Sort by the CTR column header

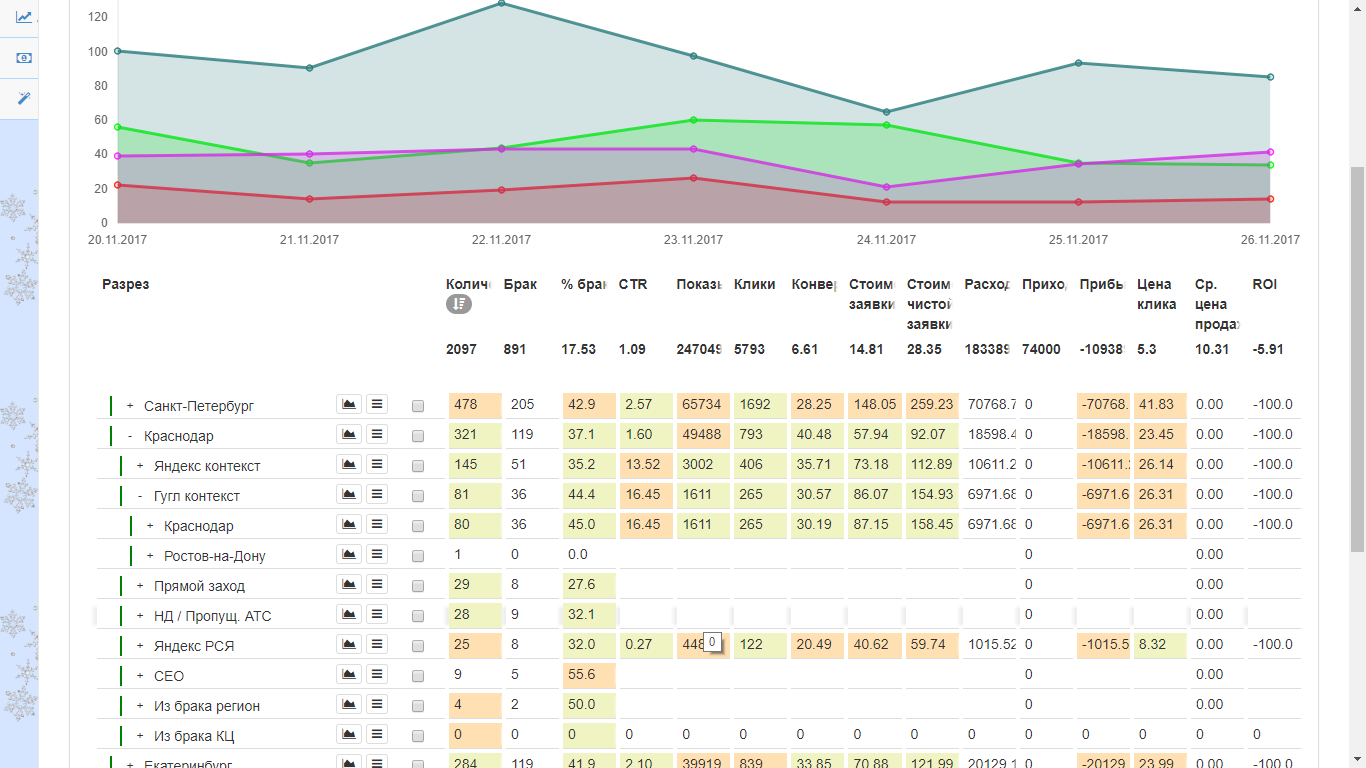pos(633,284)
